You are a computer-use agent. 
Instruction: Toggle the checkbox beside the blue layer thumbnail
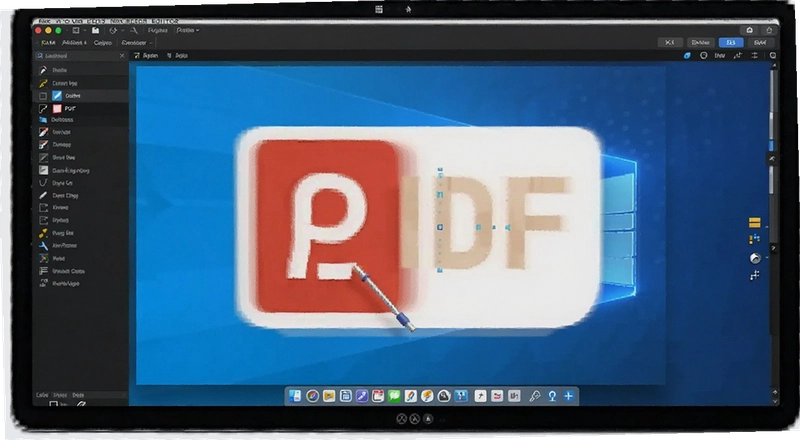pyautogui.click(x=43, y=96)
